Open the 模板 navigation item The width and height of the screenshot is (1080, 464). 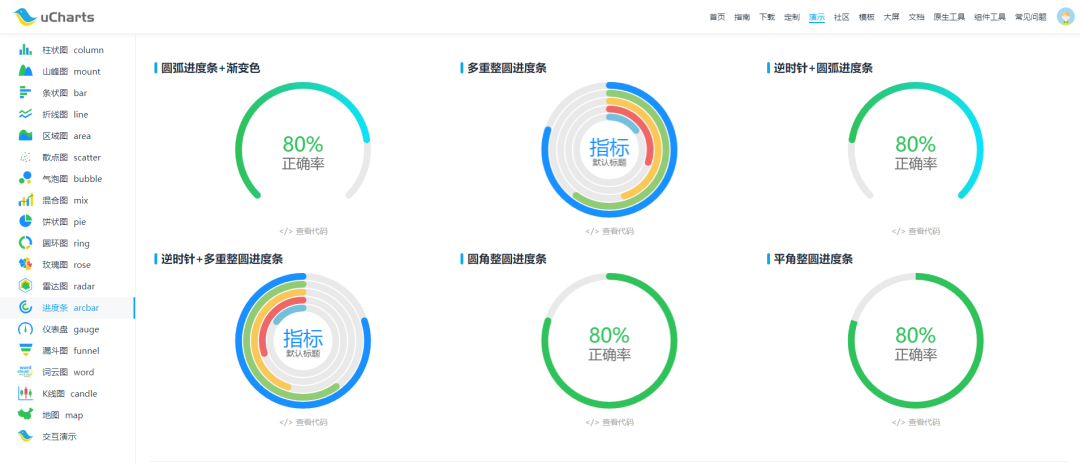[866, 17]
